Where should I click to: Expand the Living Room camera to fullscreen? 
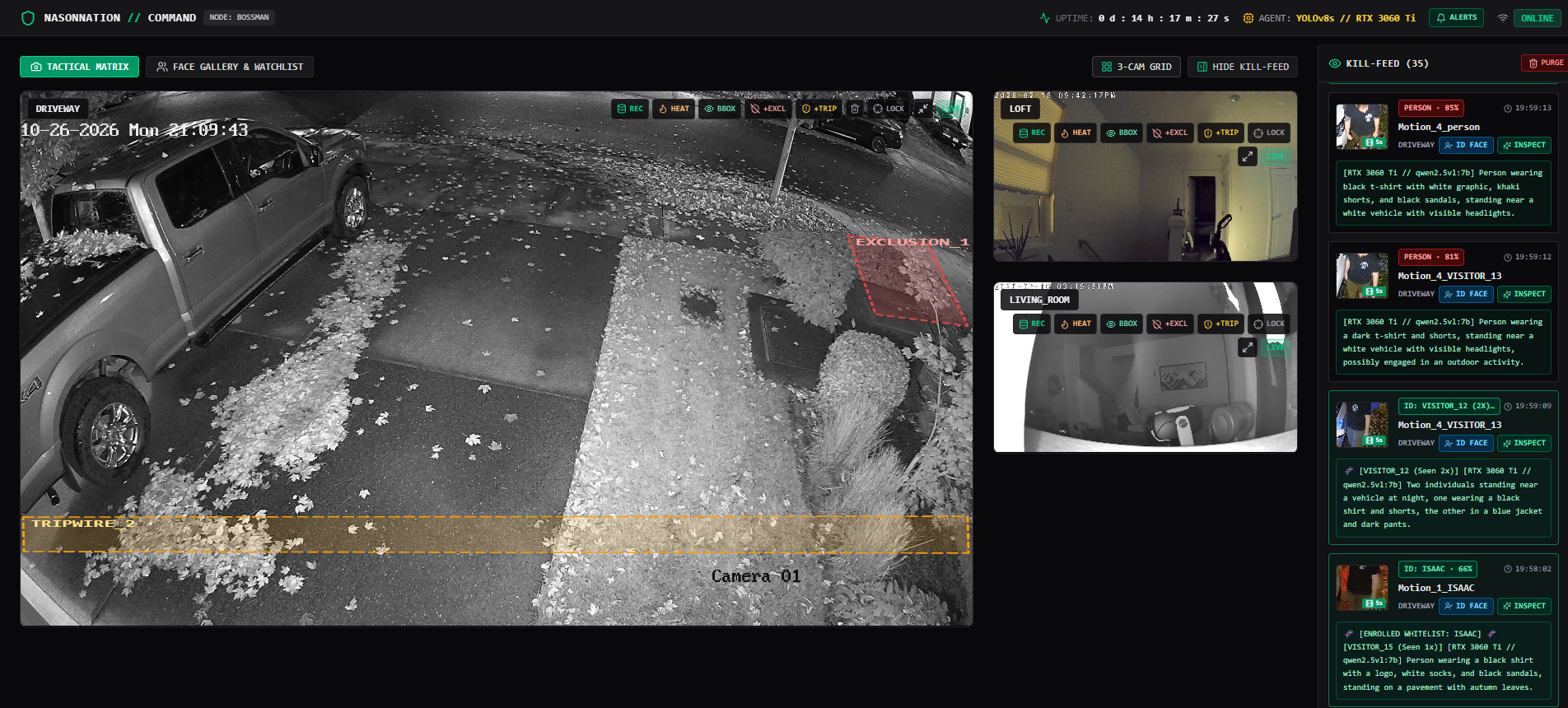coord(1248,347)
